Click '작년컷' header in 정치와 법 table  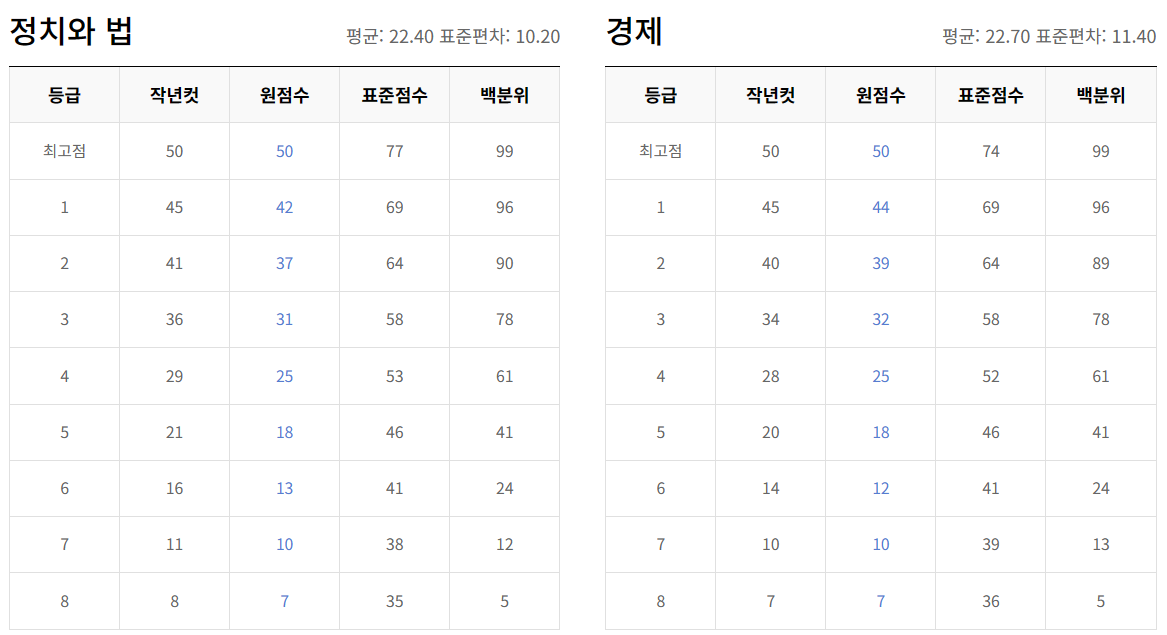(174, 95)
